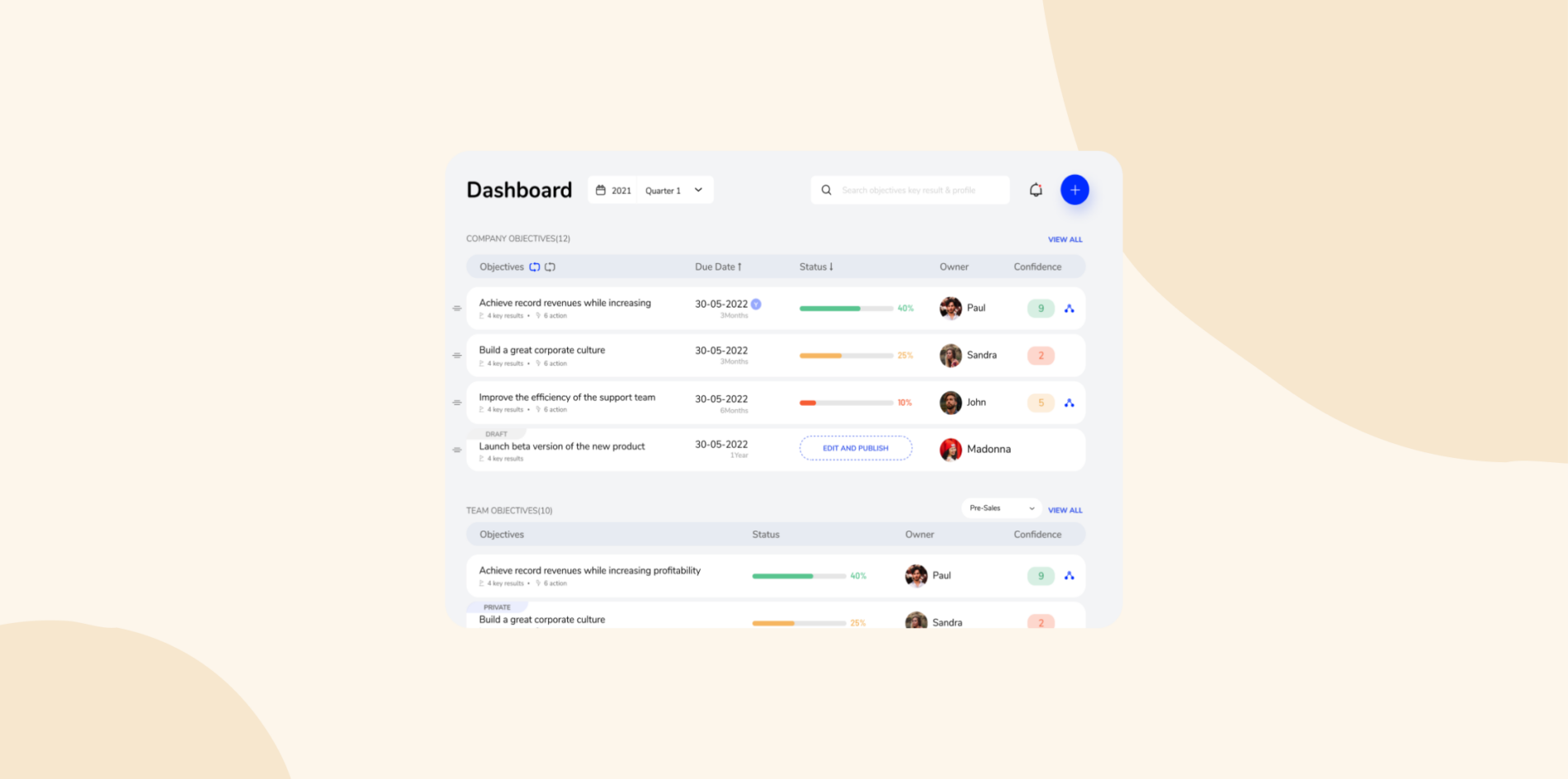The width and height of the screenshot is (1568, 779).
Task: Click View All for company objectives
Action: tap(1065, 239)
